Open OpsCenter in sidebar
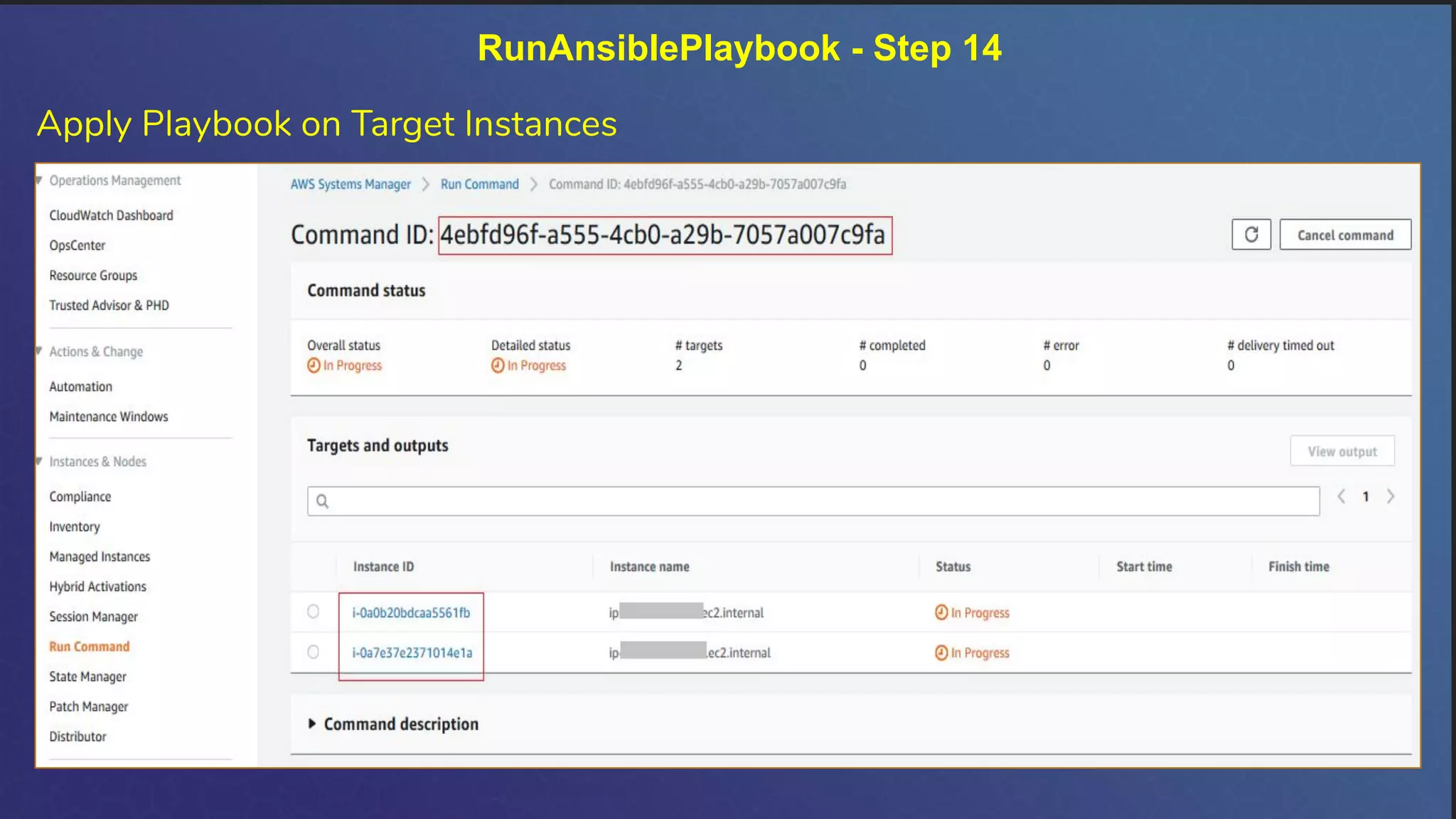Screen dimensions: 1456x819 coord(77,245)
